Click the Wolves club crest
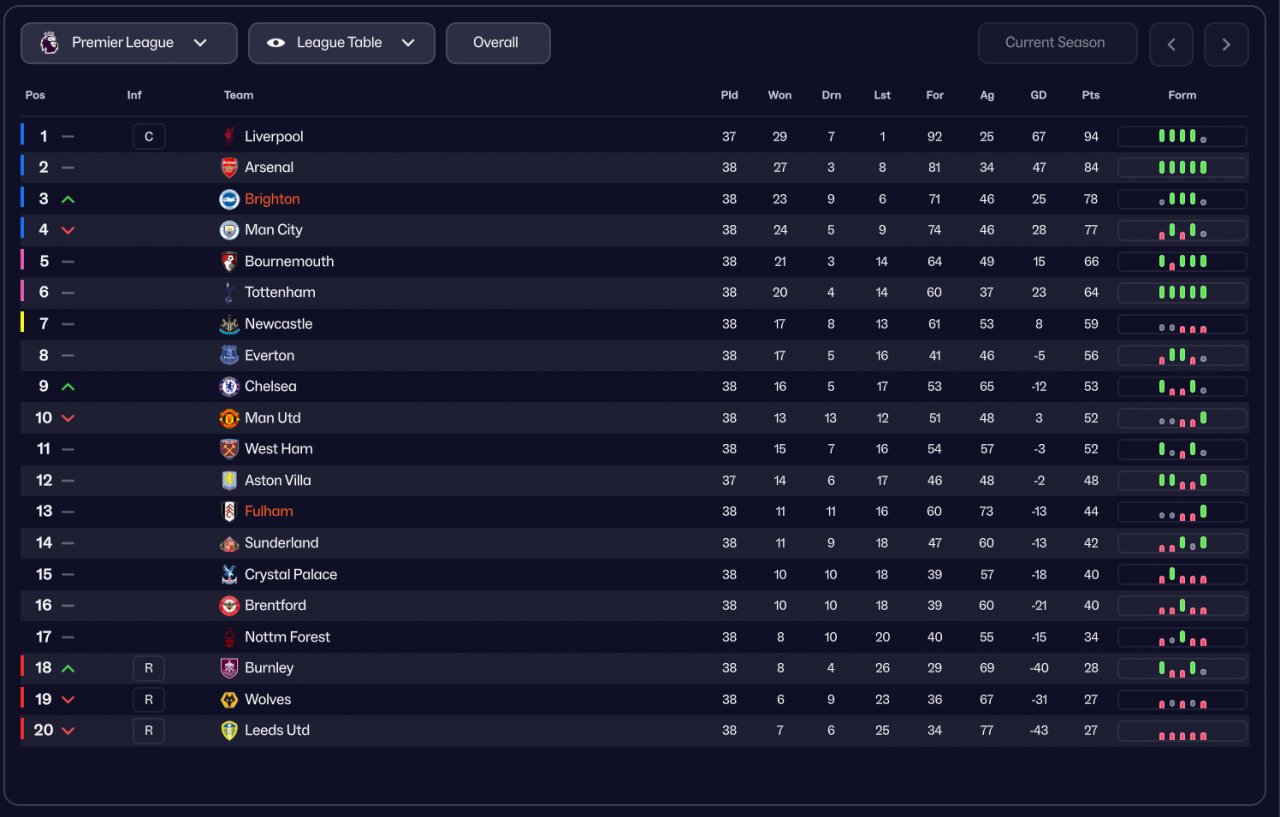The image size is (1280, 817). pos(229,700)
